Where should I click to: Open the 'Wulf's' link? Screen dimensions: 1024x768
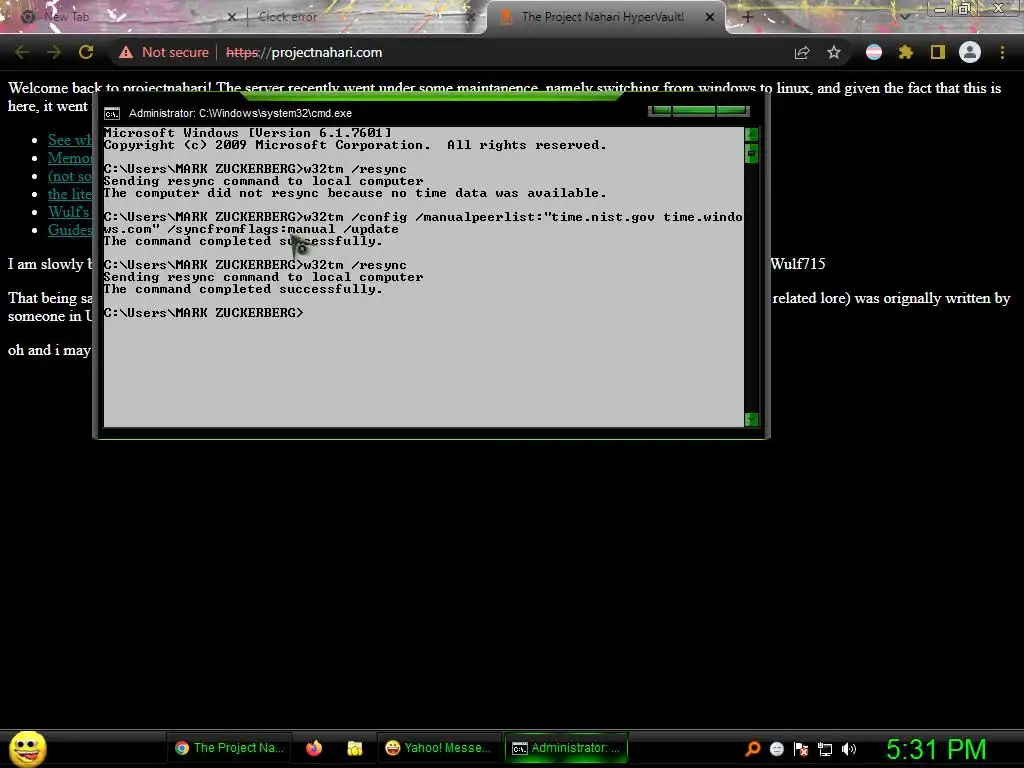pyautogui.click(x=69, y=212)
